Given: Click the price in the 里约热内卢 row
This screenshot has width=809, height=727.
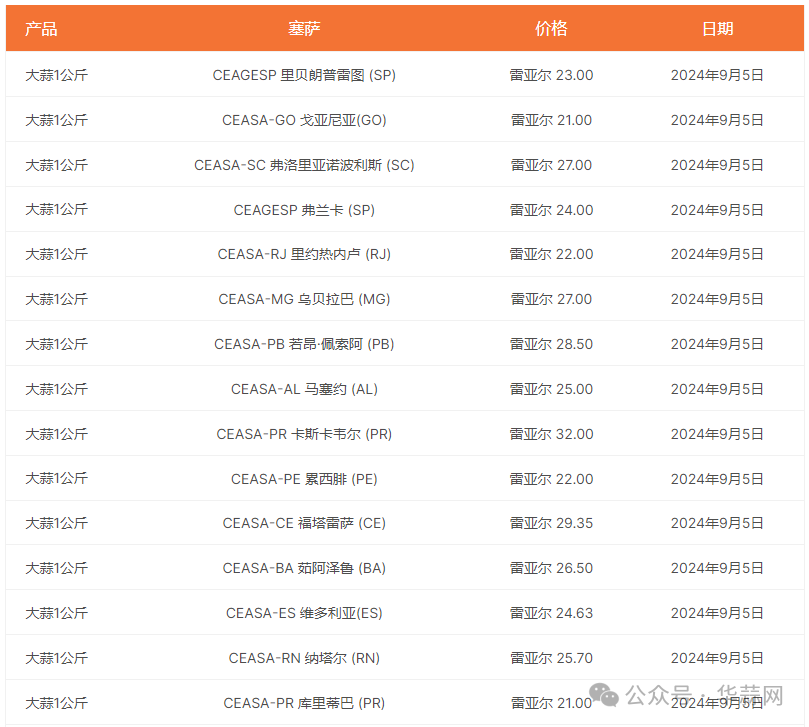Looking at the screenshot, I should (551, 254).
